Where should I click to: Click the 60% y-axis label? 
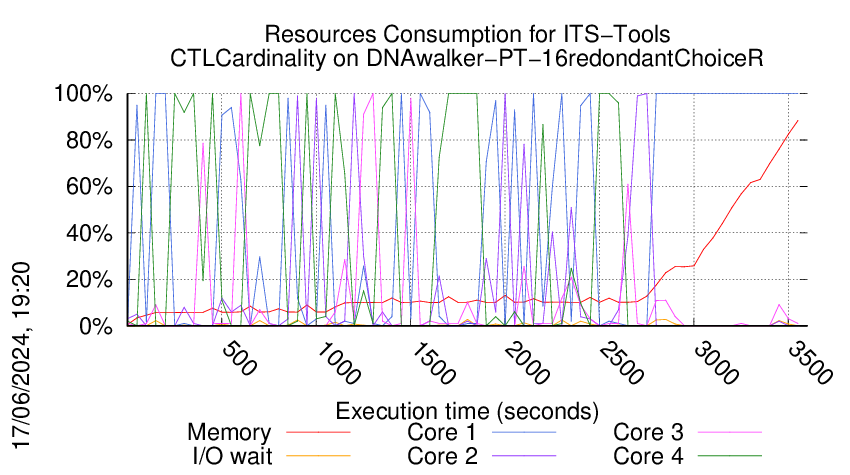pos(90,187)
